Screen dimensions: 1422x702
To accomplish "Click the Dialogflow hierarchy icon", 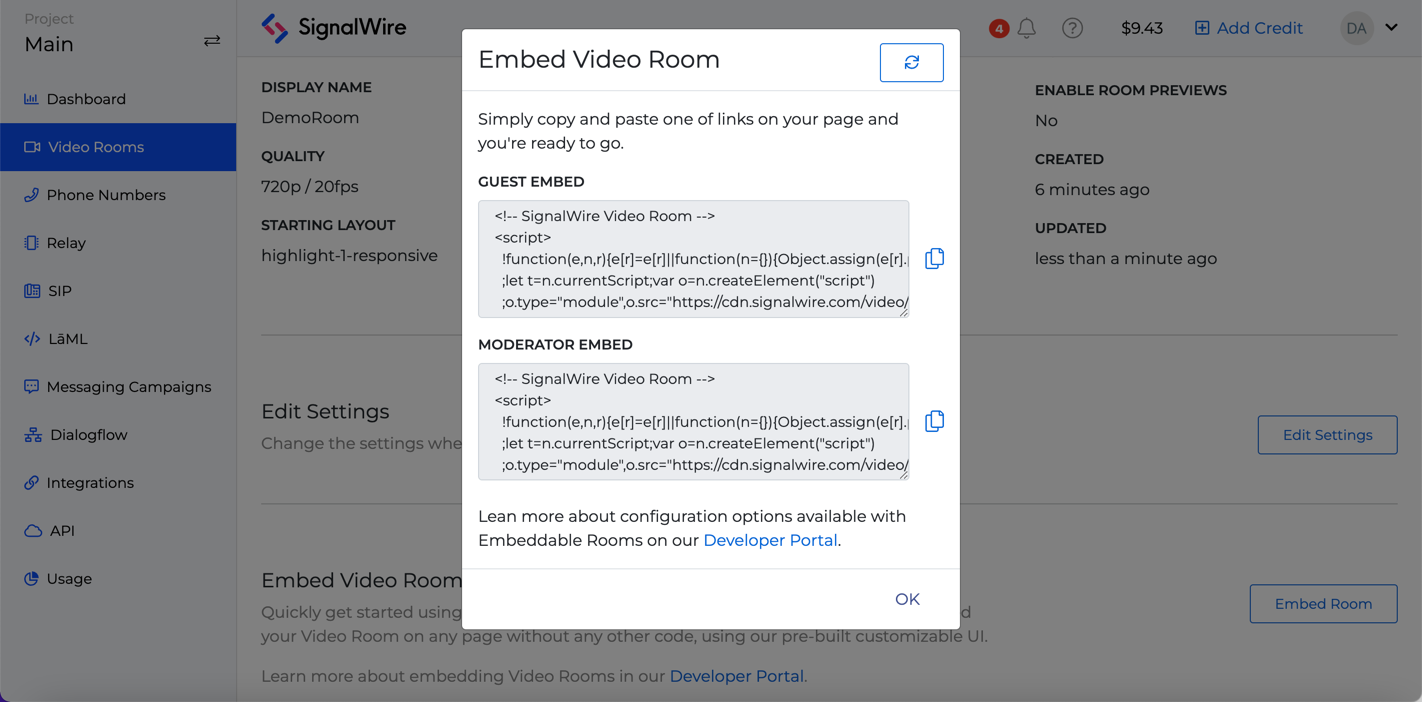I will [33, 435].
